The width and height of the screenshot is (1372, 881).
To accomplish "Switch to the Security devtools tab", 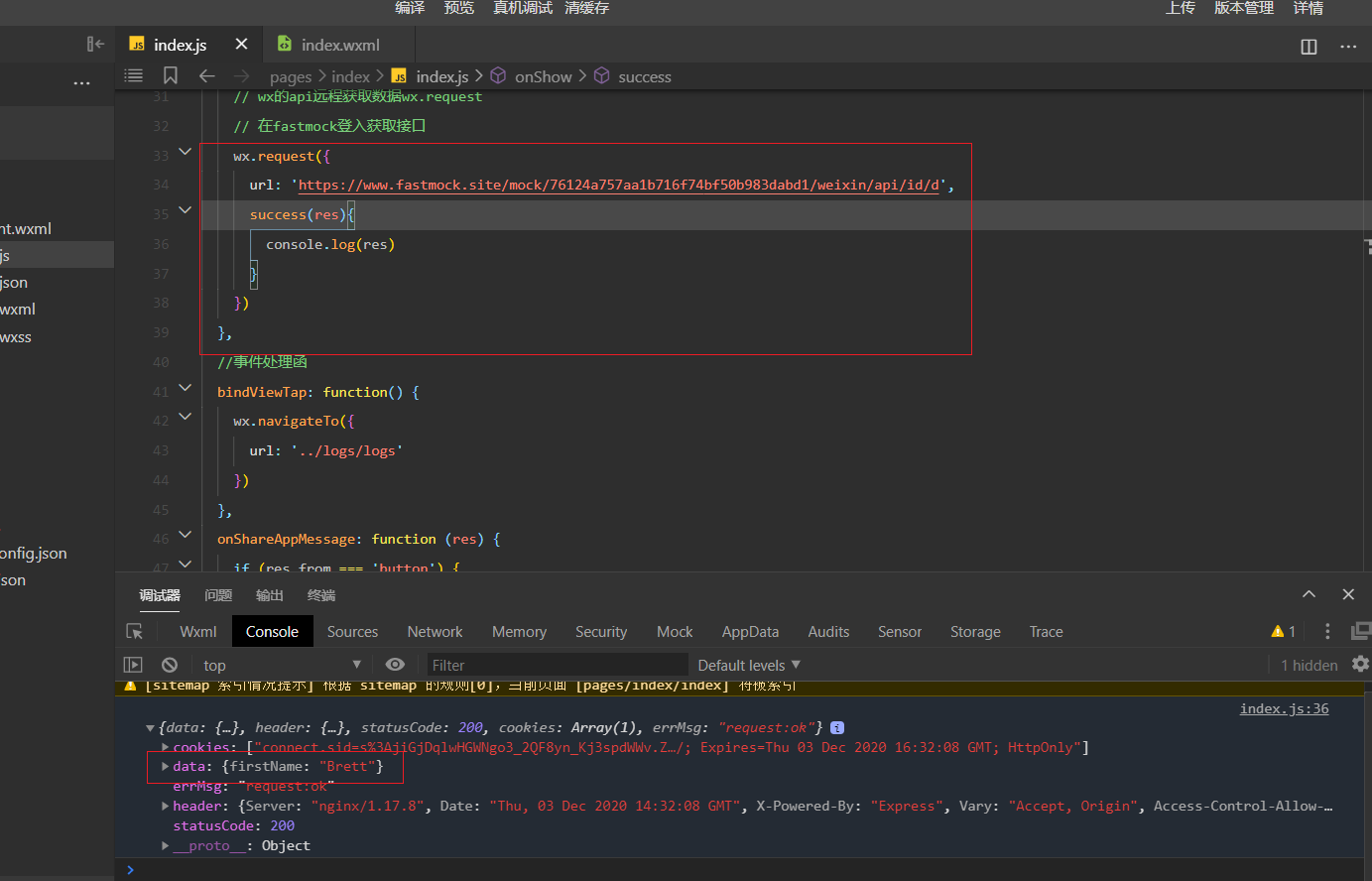I will pos(601,632).
